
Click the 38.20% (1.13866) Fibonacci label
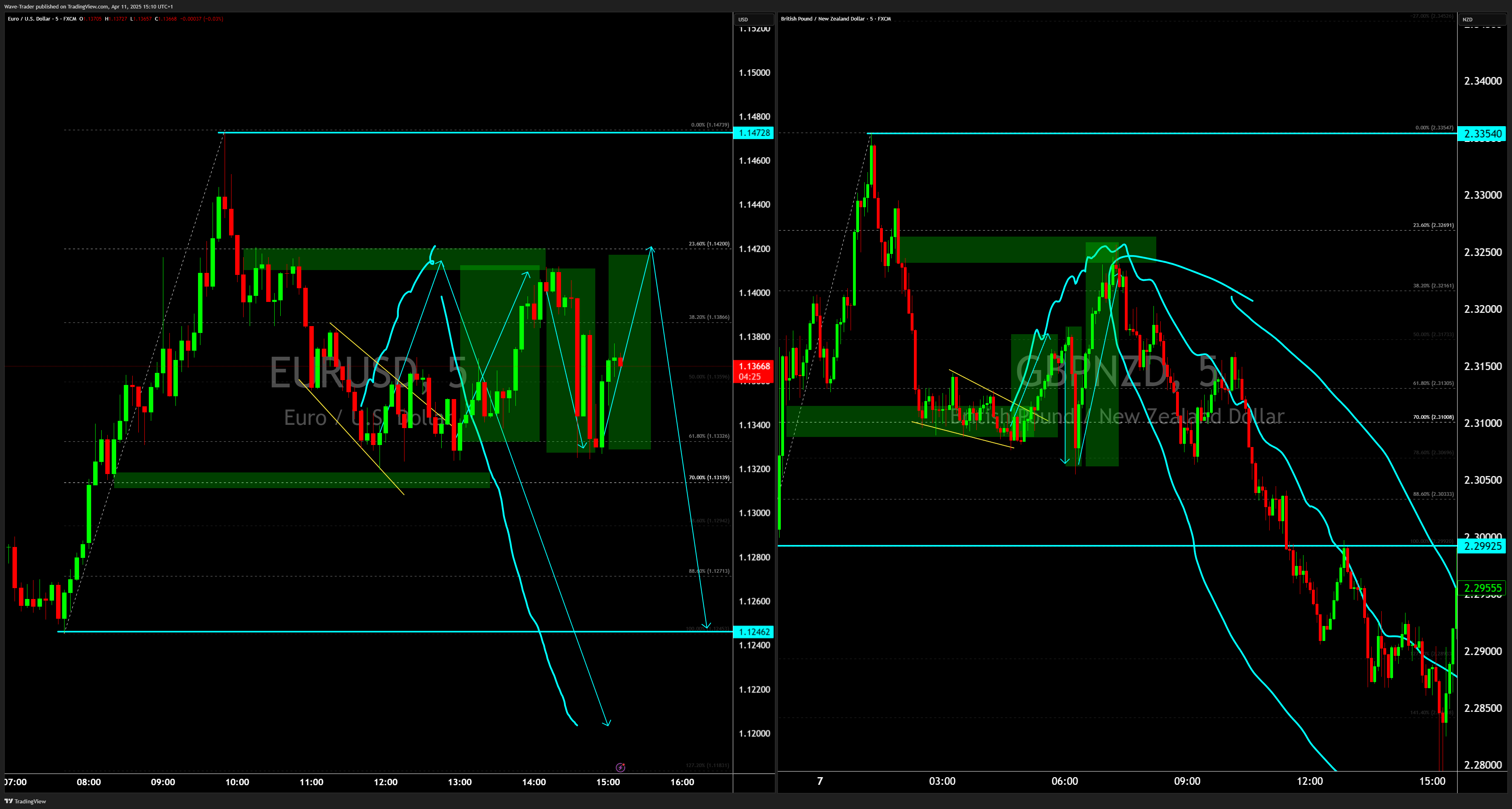click(709, 317)
